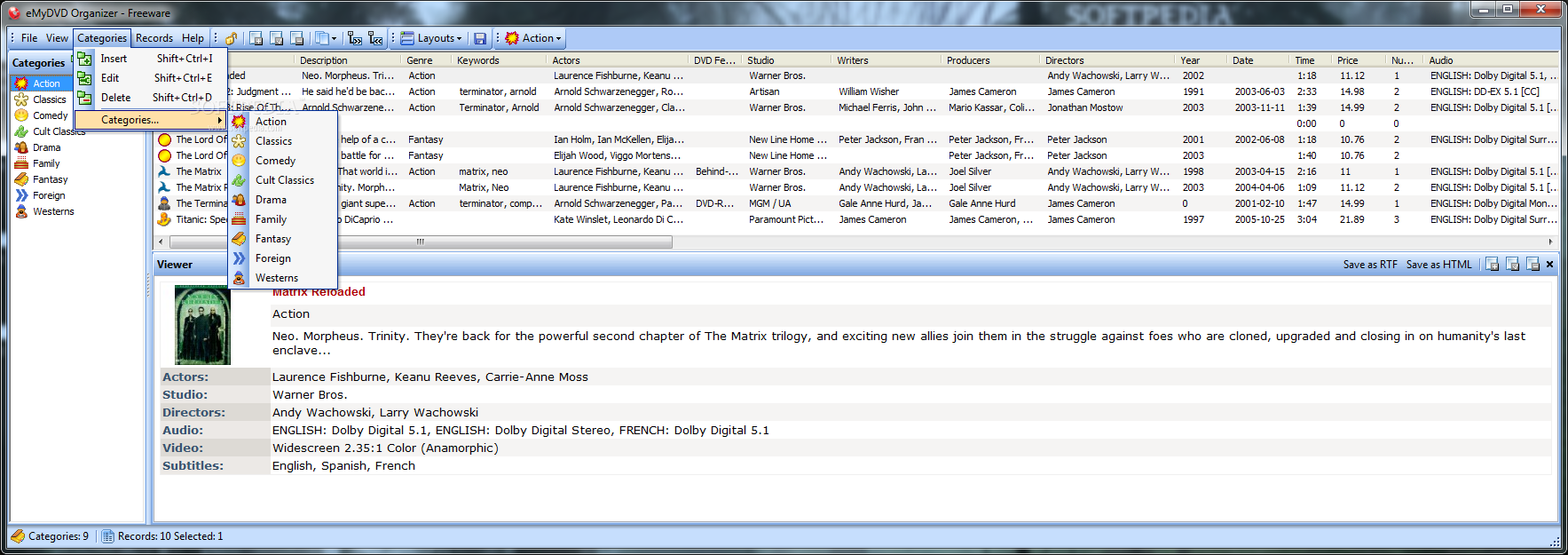Image resolution: width=1568 pixels, height=555 pixels.
Task: Select Drama in the categories submenu
Action: [283, 200]
